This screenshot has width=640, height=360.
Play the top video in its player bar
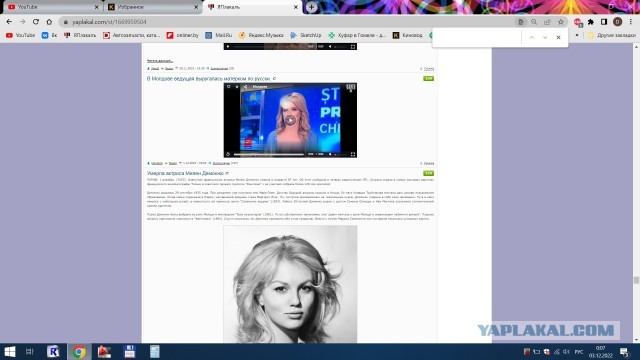pyautogui.click(x=228, y=47)
